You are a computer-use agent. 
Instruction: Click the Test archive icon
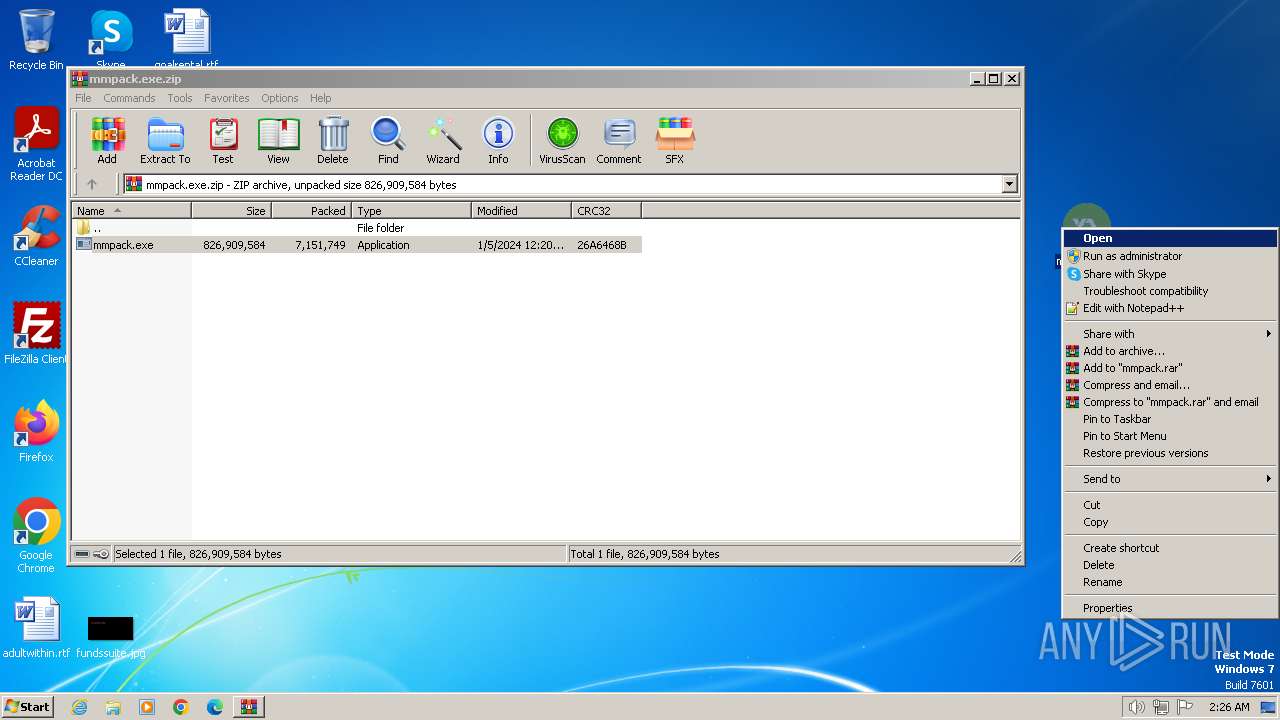[x=223, y=141]
